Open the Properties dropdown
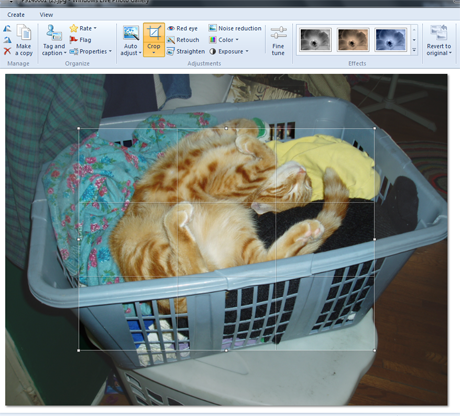The image size is (460, 416). pyautogui.click(x=91, y=51)
